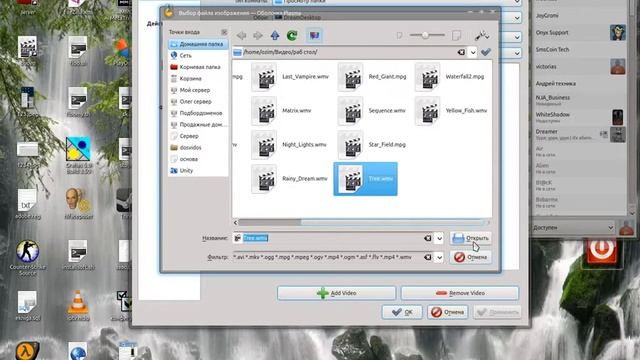Confirm the path with the checkmark icon

(486, 52)
